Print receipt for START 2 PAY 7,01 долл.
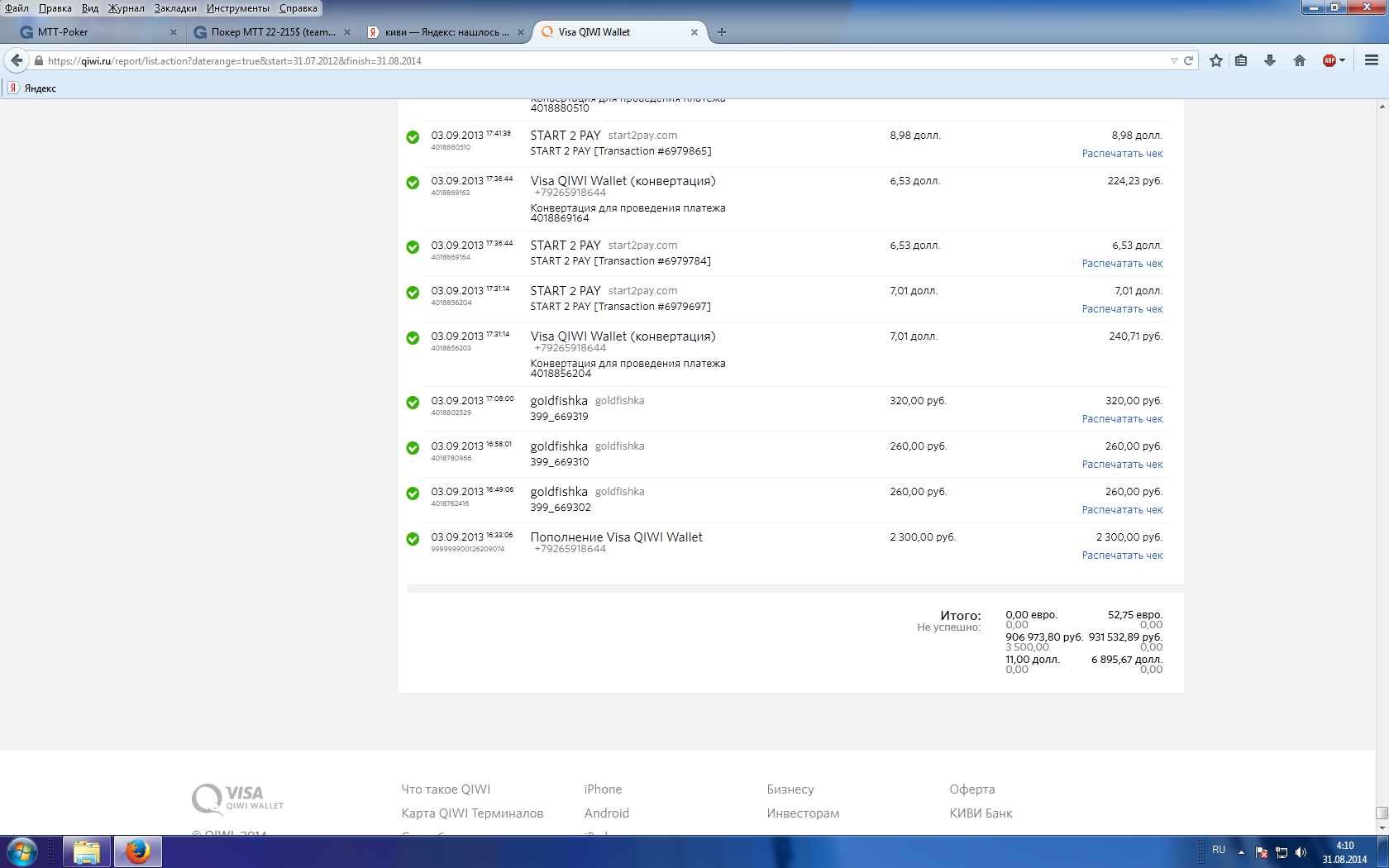The width and height of the screenshot is (1389, 868). [x=1122, y=309]
